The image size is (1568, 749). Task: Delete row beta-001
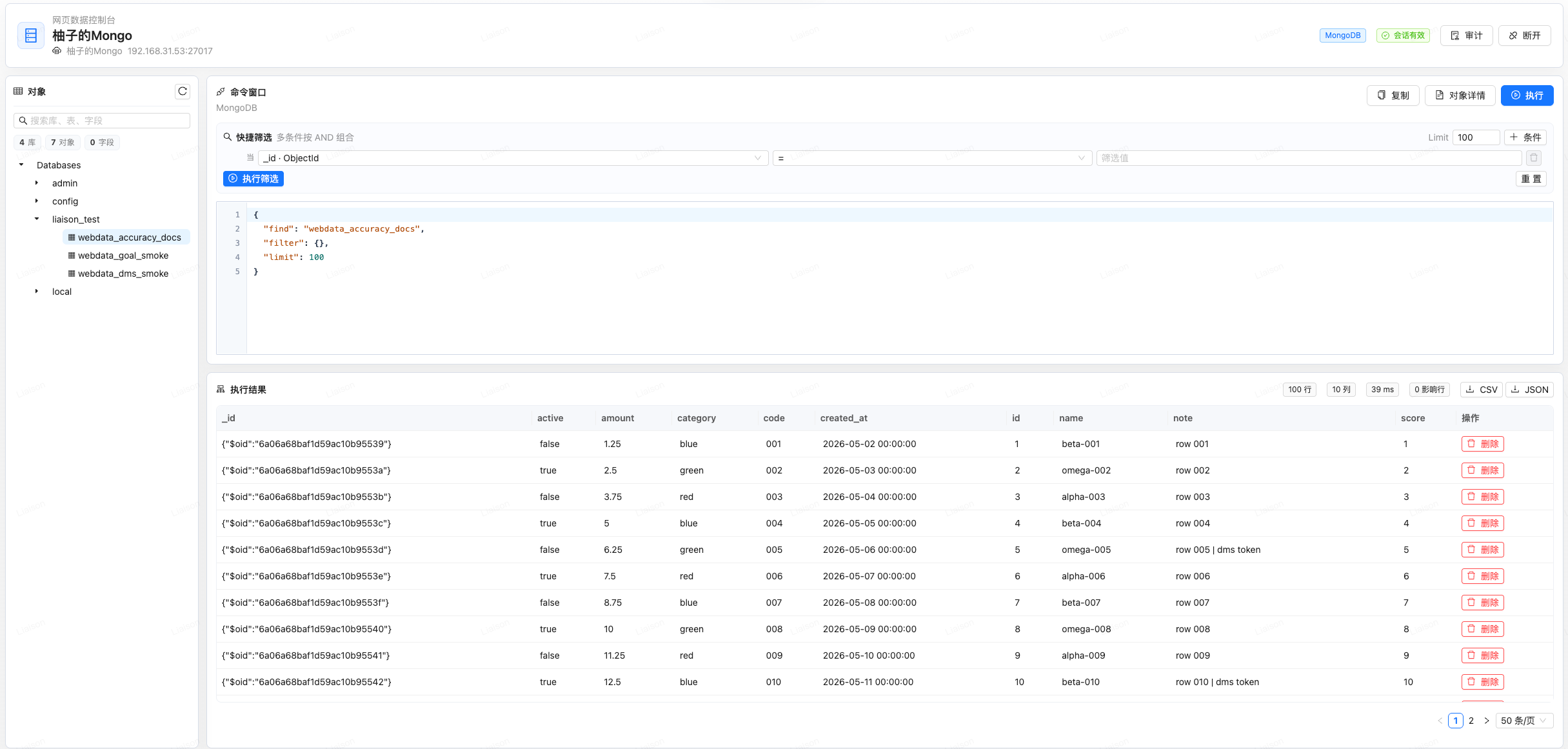tap(1482, 444)
